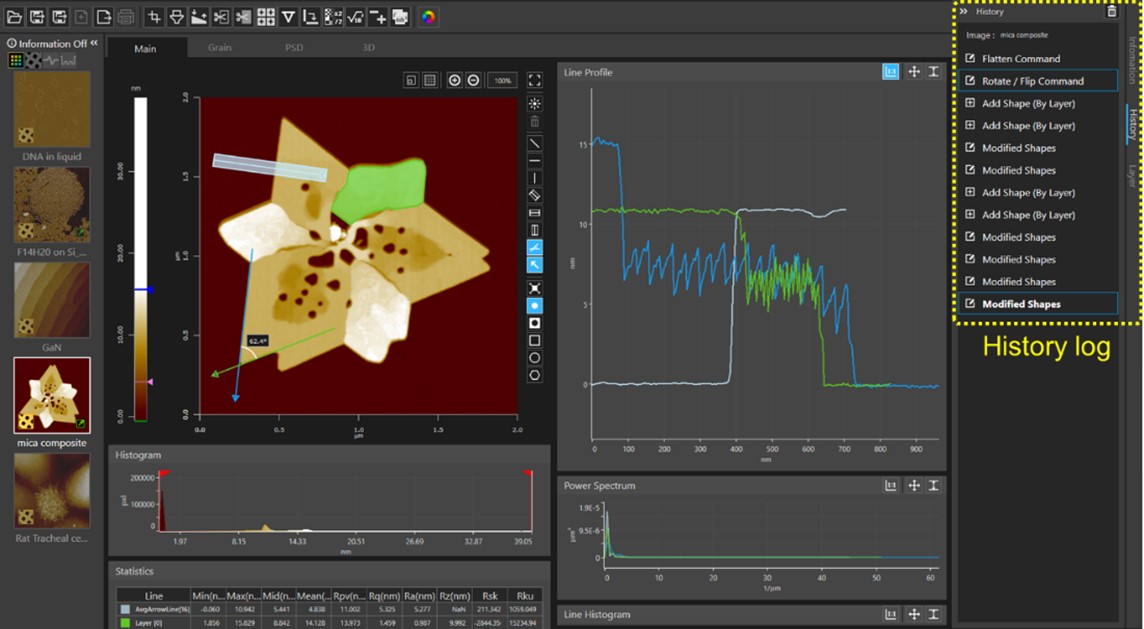The image size is (1144, 629).
Task: Select the crop tool in top toolbar
Action: coord(154,17)
